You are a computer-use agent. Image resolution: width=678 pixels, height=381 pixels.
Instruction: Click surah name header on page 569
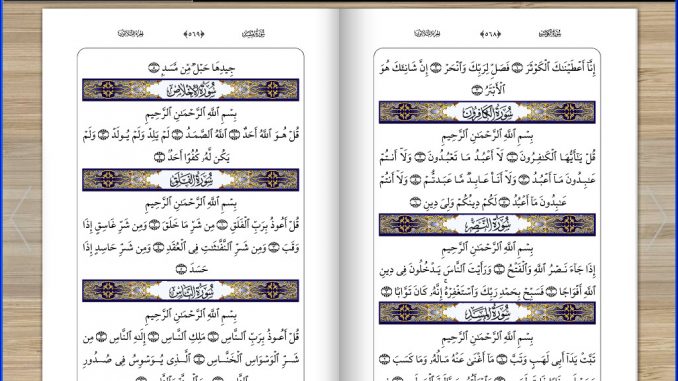253,33
